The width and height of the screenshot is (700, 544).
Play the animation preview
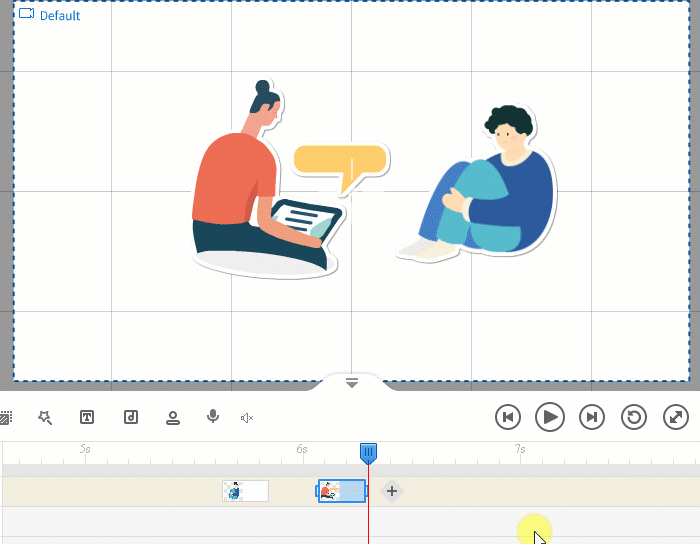click(x=550, y=417)
